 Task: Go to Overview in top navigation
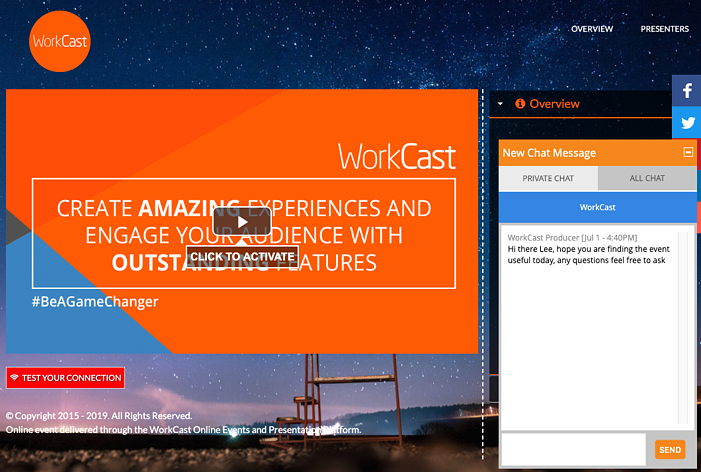click(592, 29)
